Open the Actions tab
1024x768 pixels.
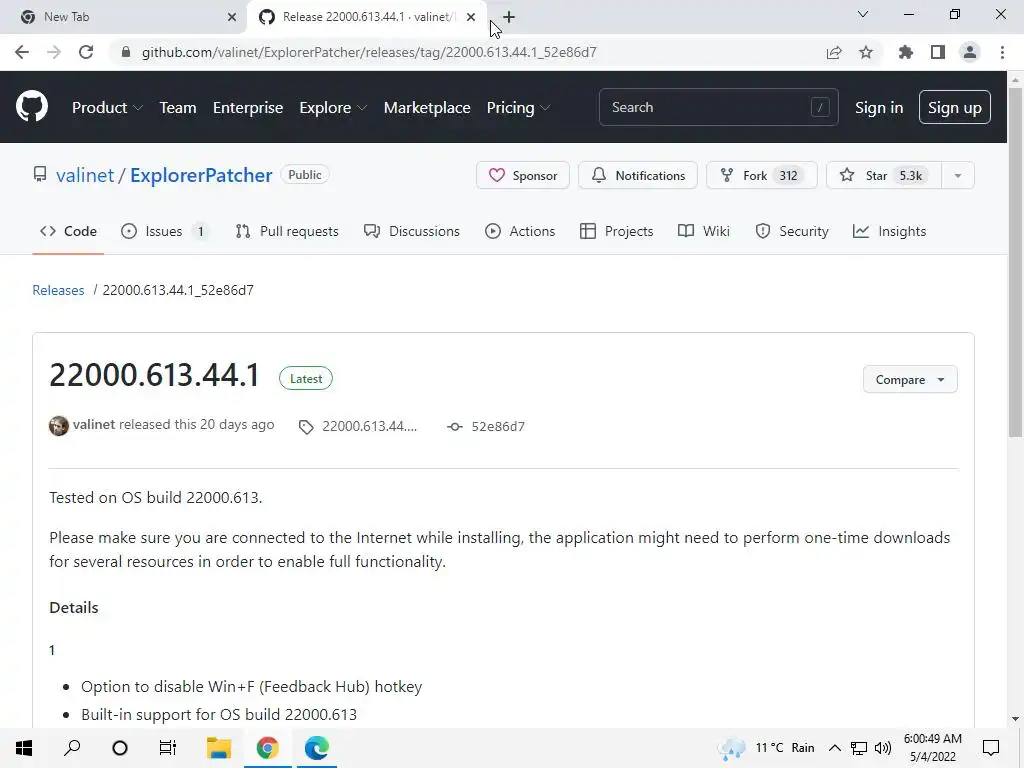pyautogui.click(x=520, y=231)
